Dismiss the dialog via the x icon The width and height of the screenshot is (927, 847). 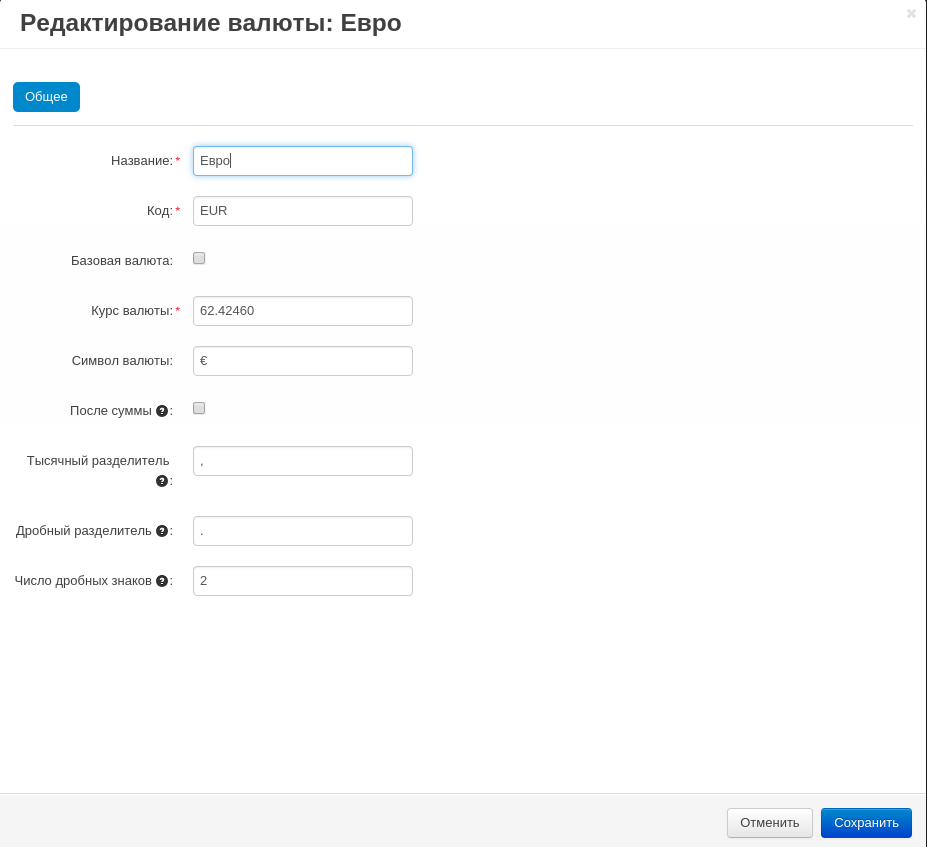[x=911, y=14]
